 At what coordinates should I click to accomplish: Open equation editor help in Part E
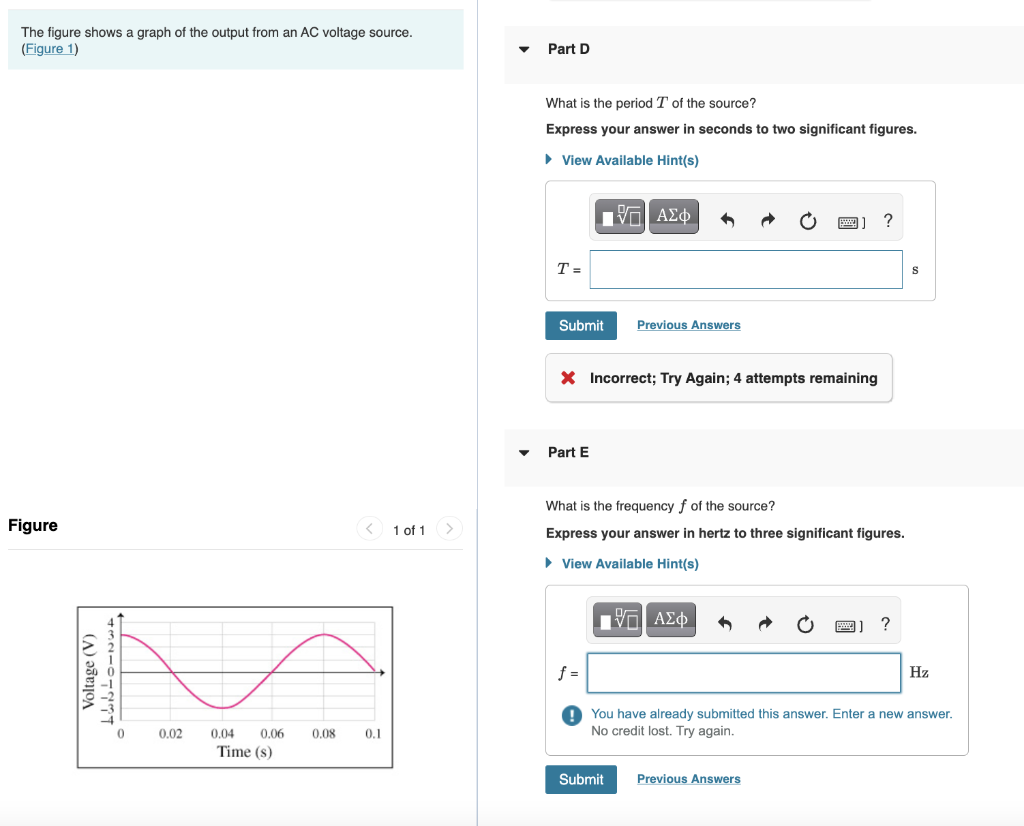coord(885,624)
